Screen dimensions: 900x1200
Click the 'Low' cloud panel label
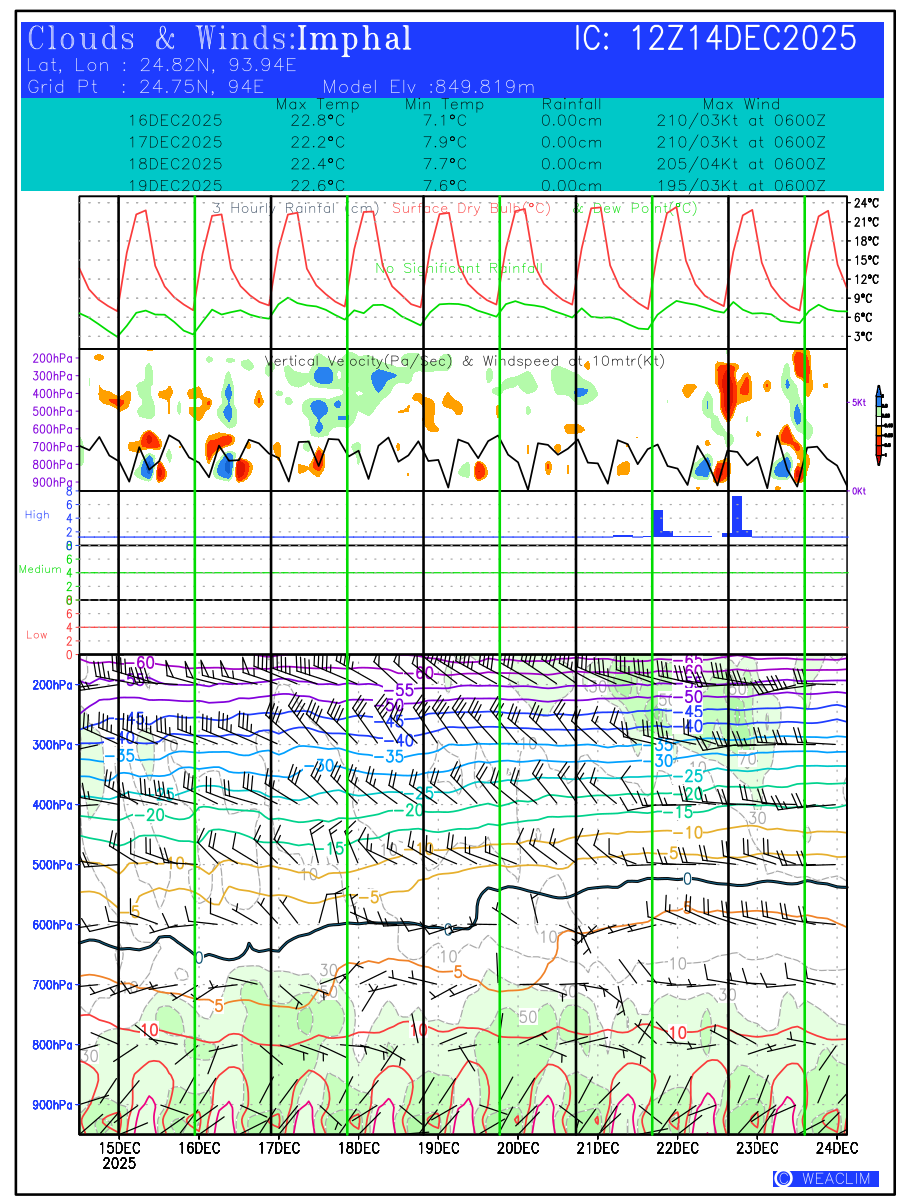click(x=37, y=635)
